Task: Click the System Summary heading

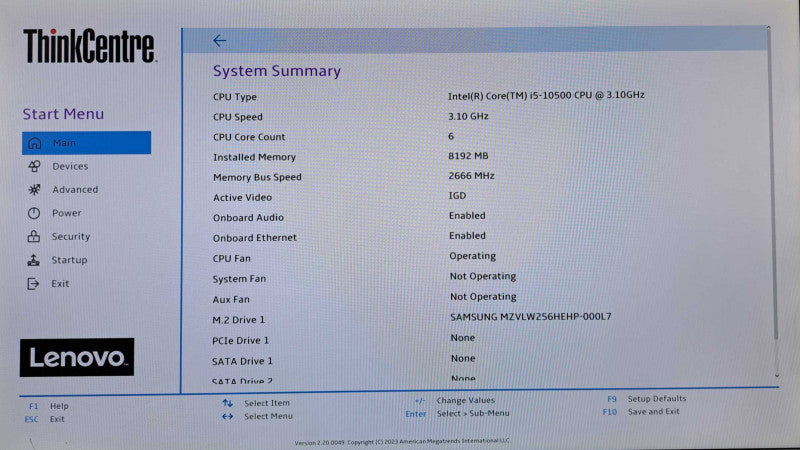Action: (277, 71)
